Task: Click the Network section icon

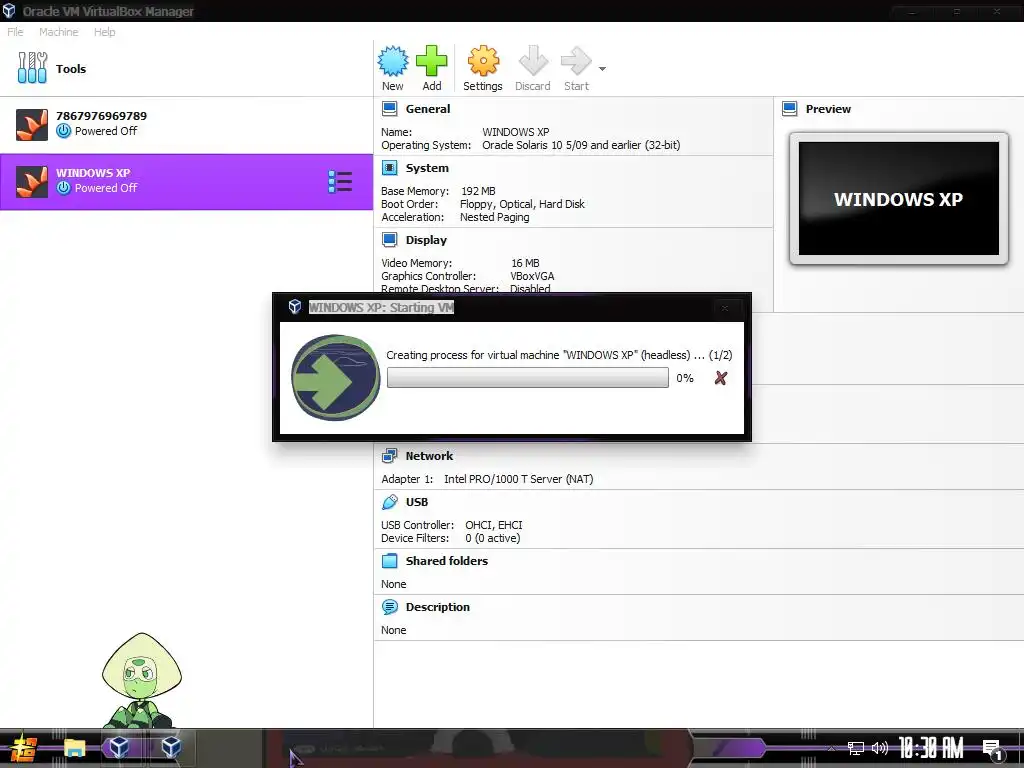Action: click(389, 456)
